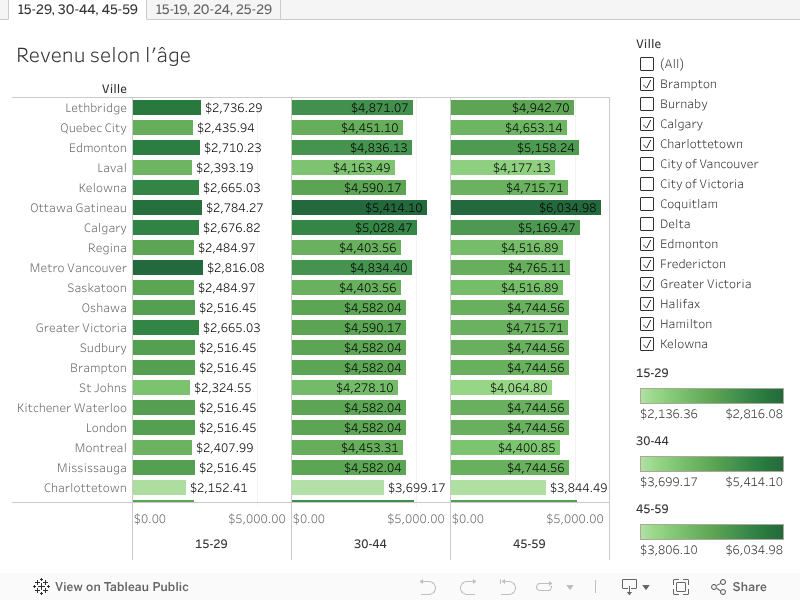Image resolution: width=800 pixels, height=600 pixels.
Task: Enter full screen mode
Action: click(x=681, y=587)
